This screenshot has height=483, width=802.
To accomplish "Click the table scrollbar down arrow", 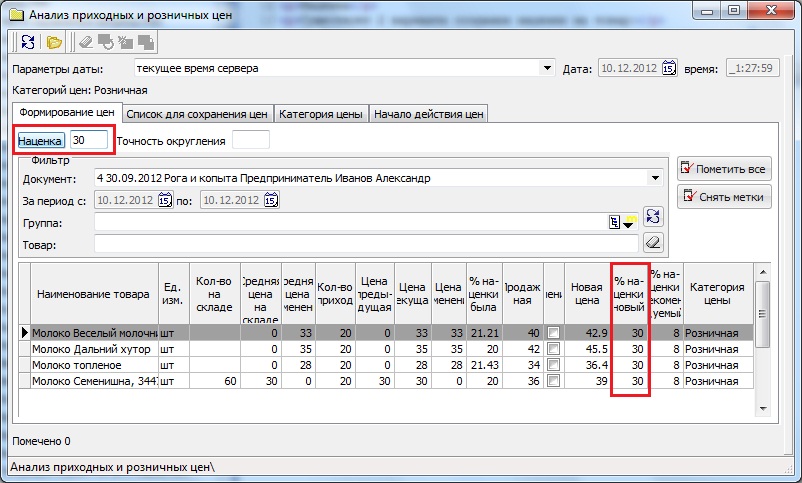I will pyautogui.click(x=763, y=408).
